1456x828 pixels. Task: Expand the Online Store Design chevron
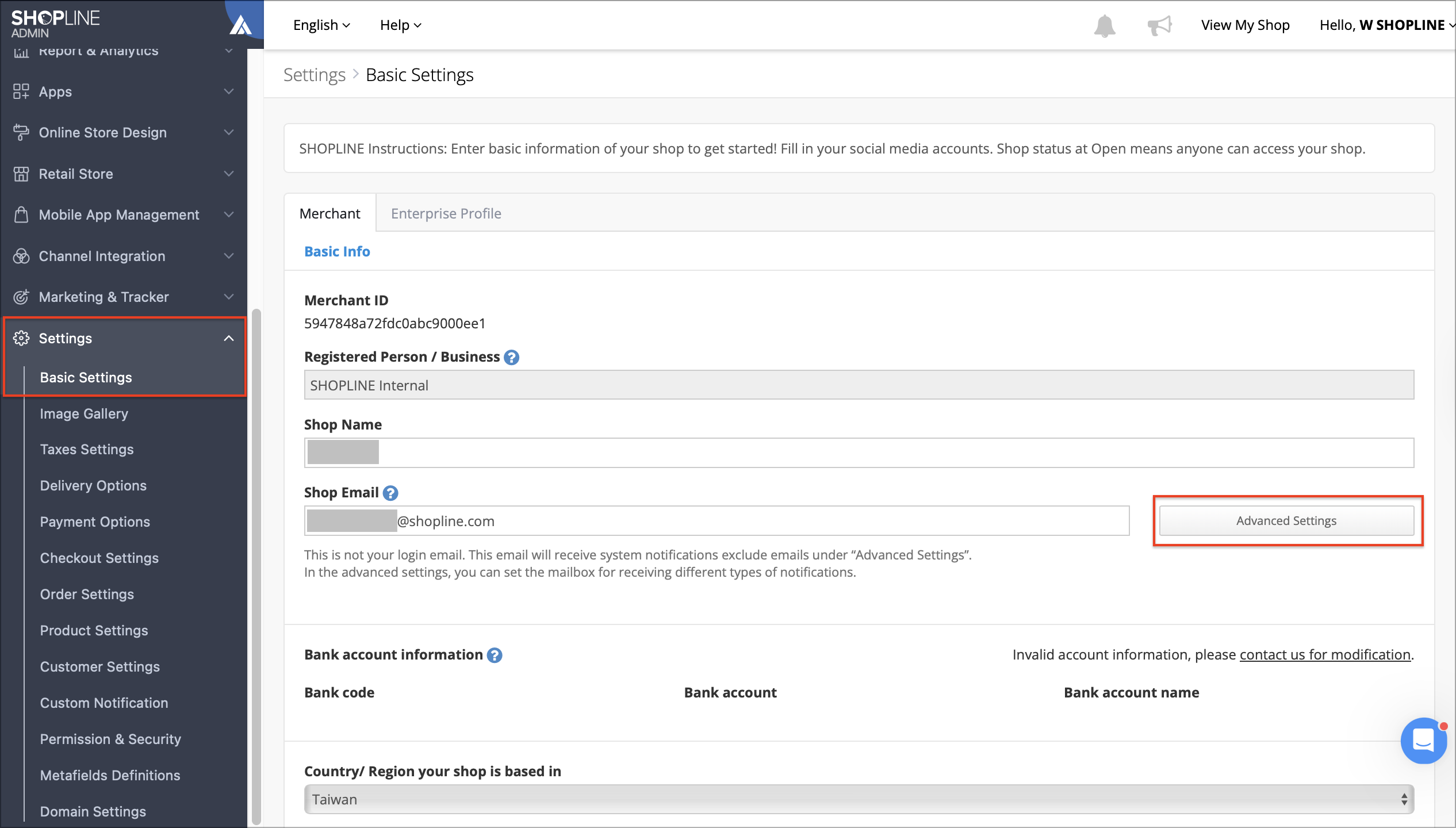click(x=229, y=132)
